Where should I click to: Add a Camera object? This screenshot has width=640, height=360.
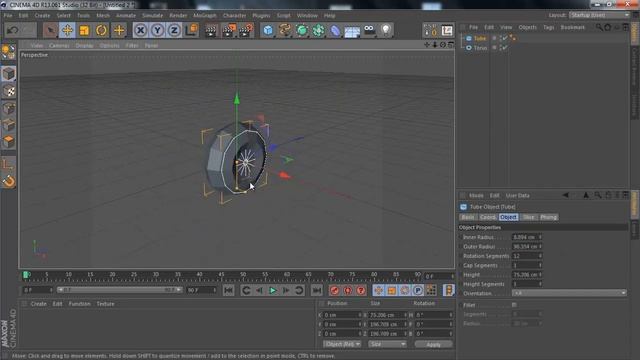pyautogui.click(x=369, y=30)
